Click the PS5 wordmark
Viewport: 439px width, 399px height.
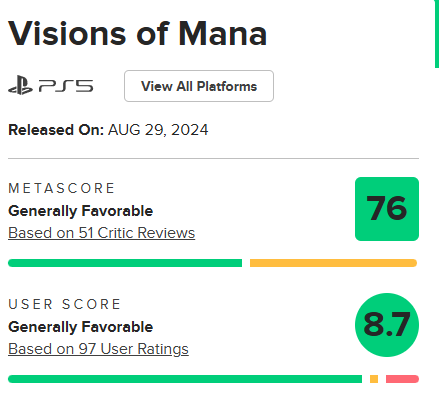pos(66,86)
